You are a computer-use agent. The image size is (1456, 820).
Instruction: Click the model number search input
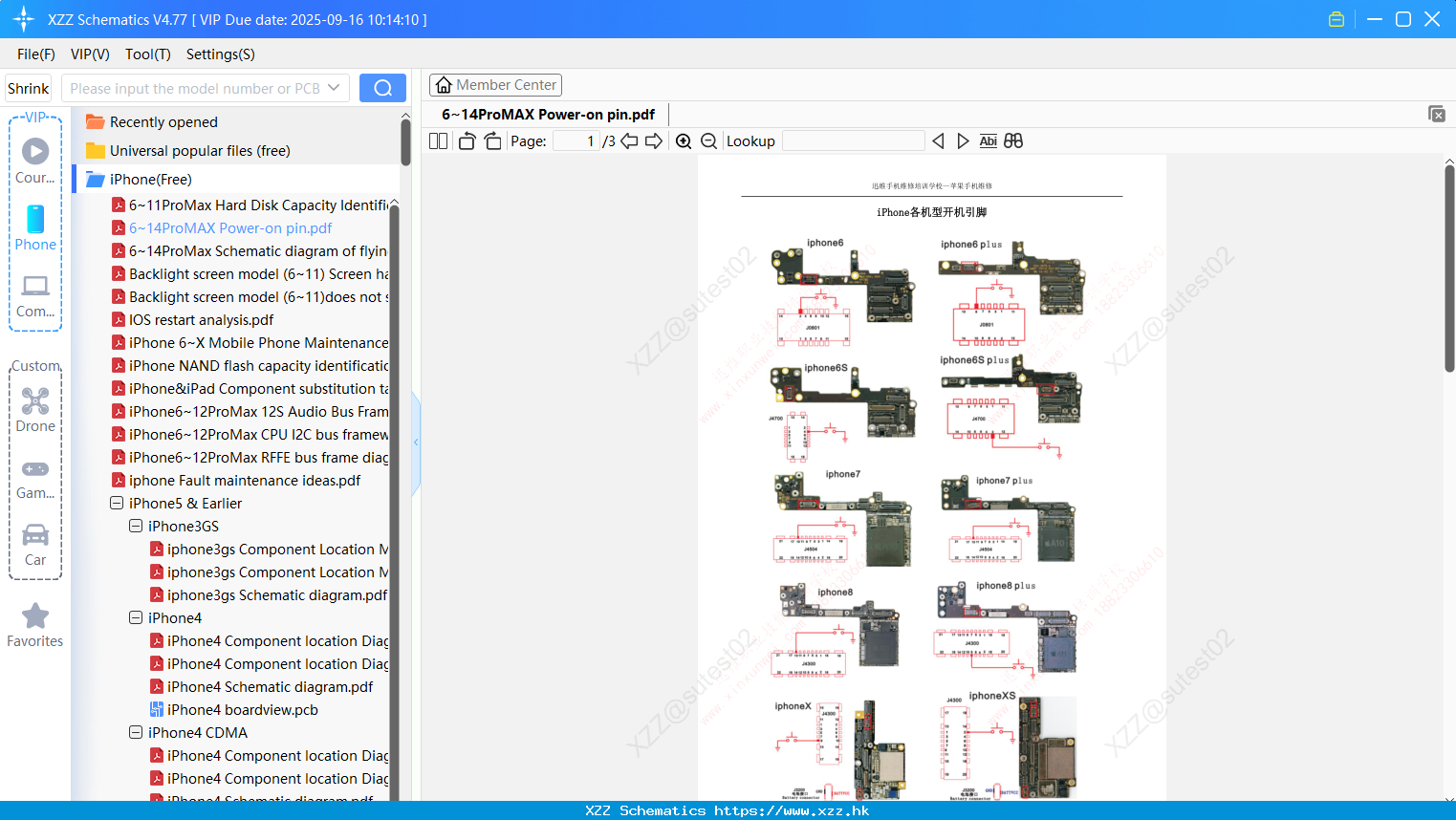195,88
